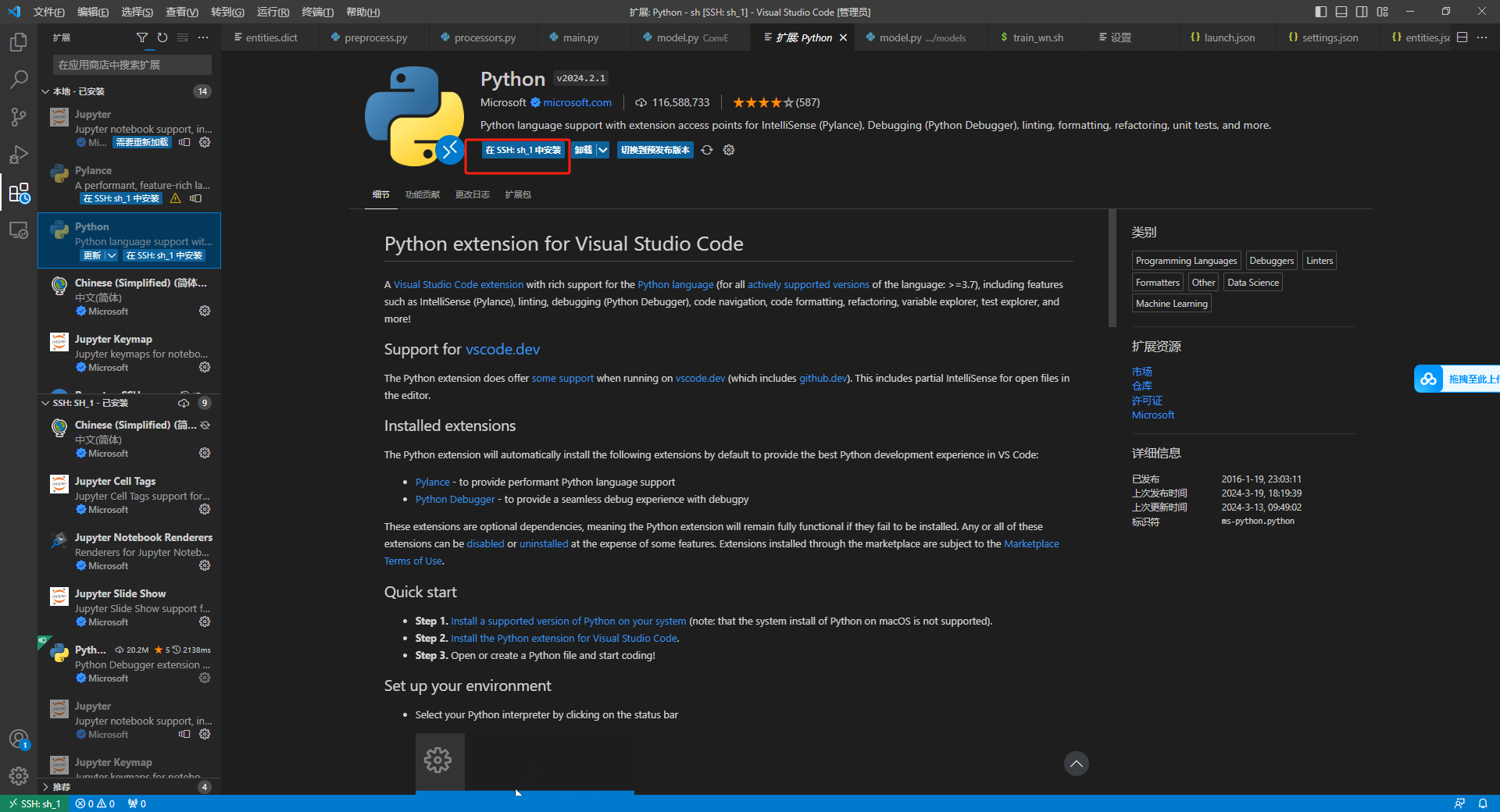Click the sync icon next to pre-release button

click(x=707, y=150)
